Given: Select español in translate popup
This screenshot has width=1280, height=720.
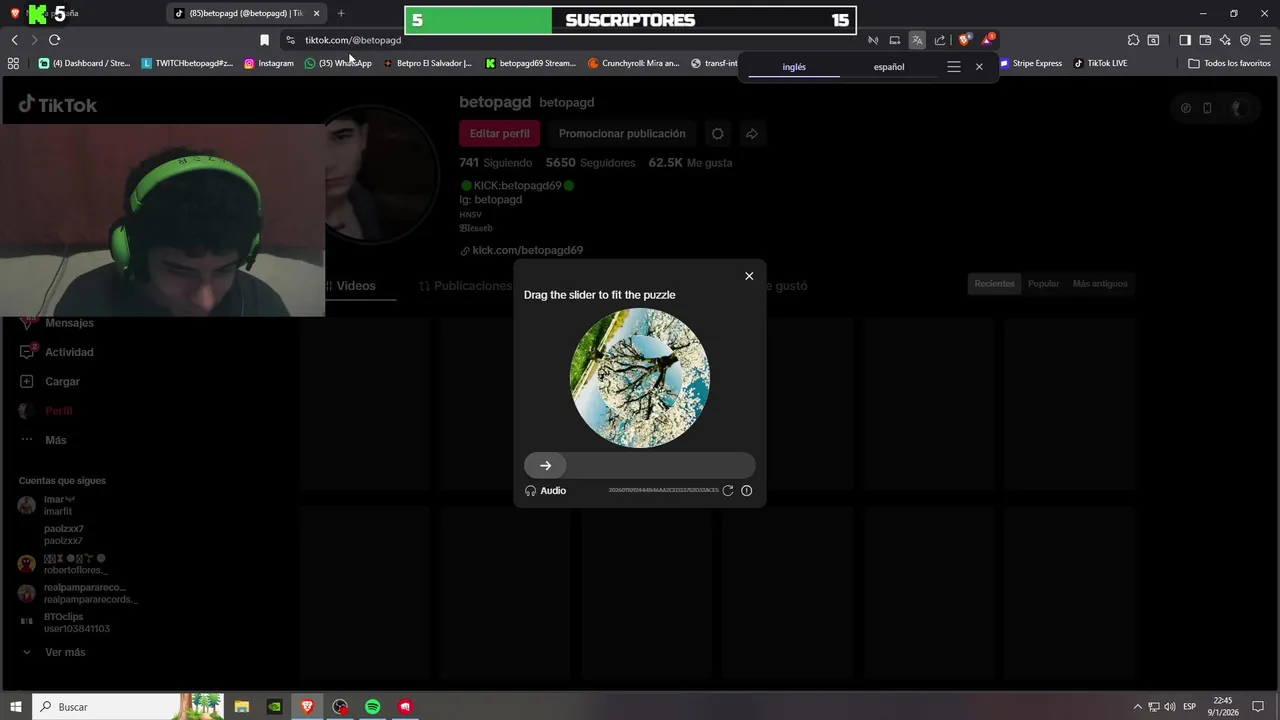Looking at the screenshot, I should (x=889, y=67).
